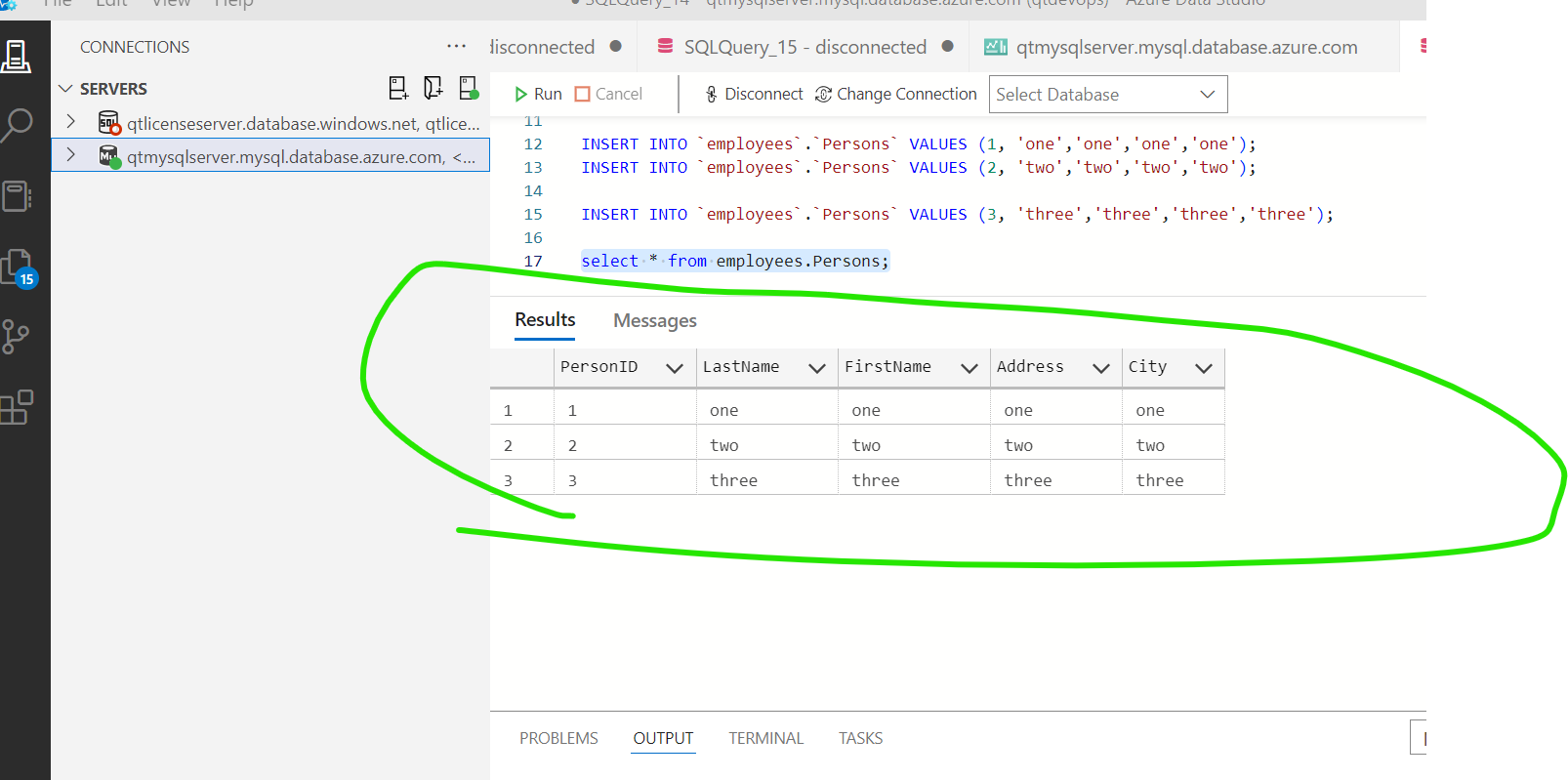Open the Connections view in activity bar
Viewport: 1568px width, 780px height.
click(x=17, y=56)
